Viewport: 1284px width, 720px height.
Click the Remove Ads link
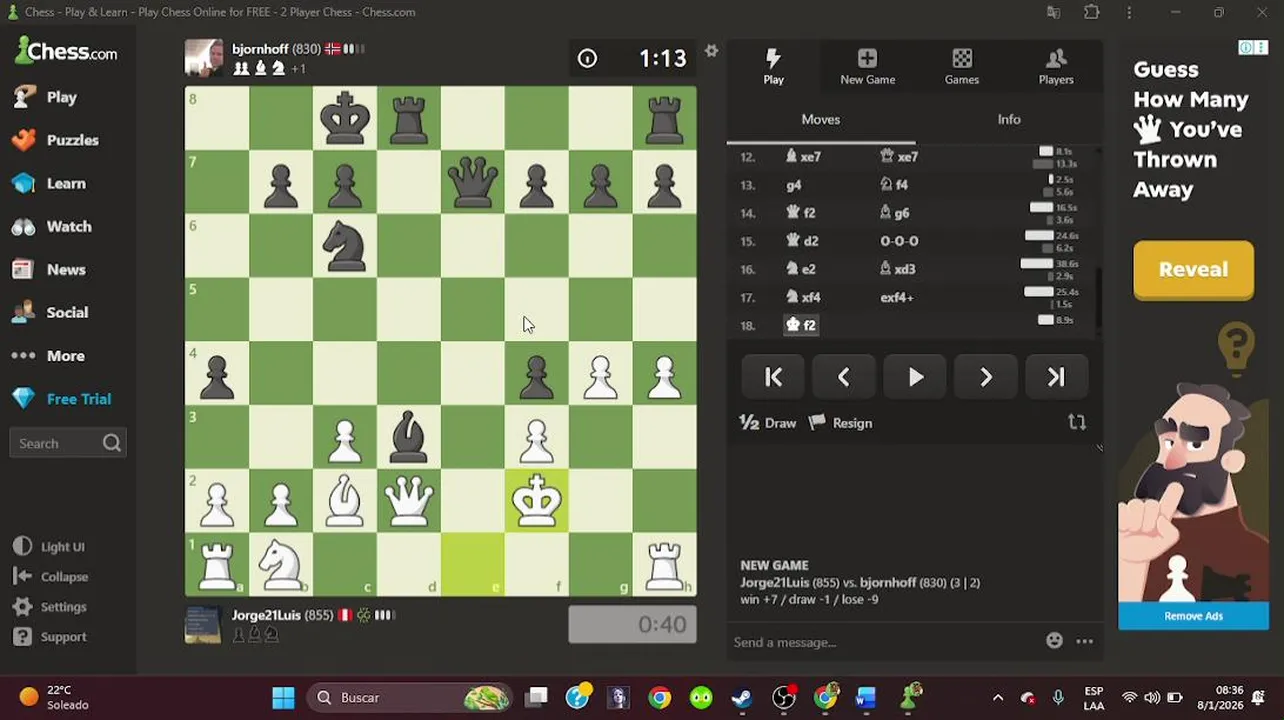pos(1193,616)
